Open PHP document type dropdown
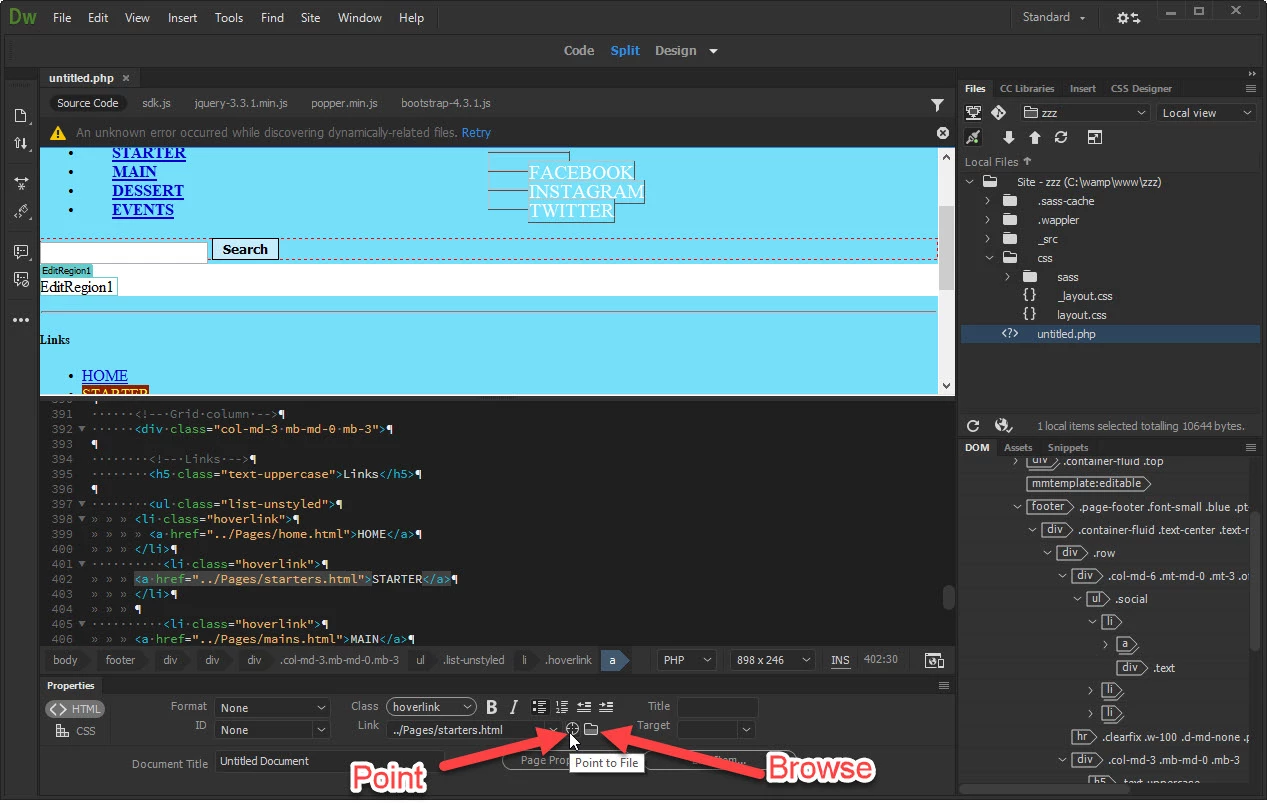1267x803 pixels. click(x=687, y=660)
